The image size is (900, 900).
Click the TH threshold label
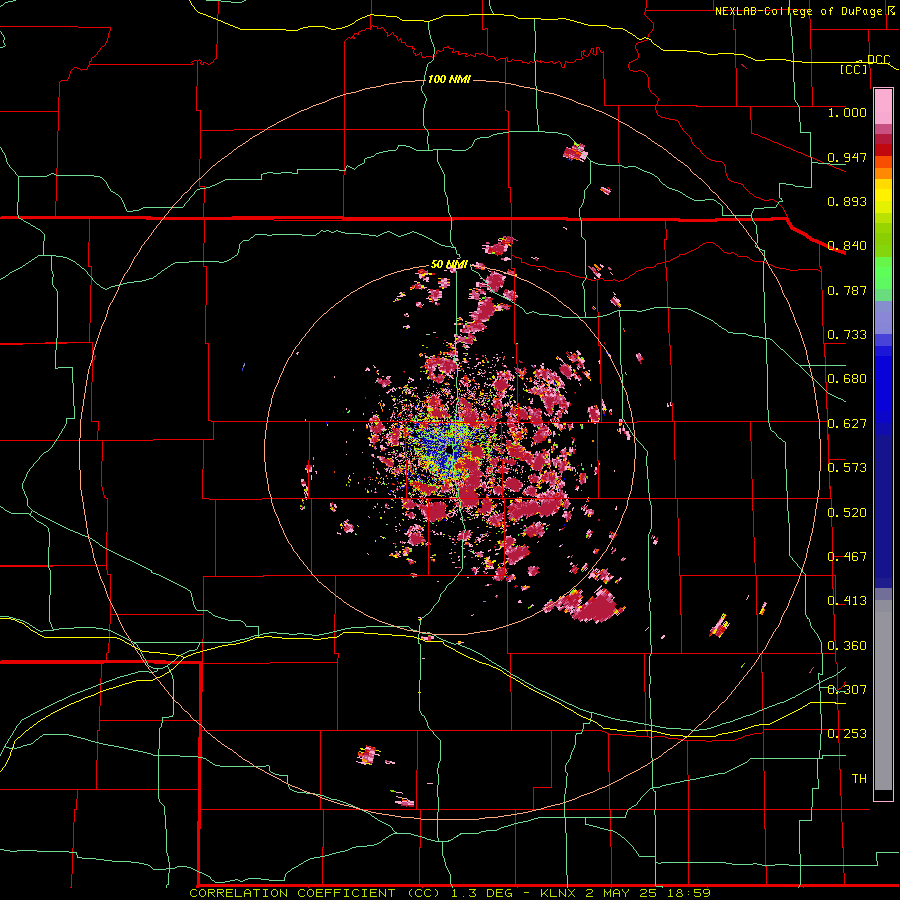pos(859,779)
